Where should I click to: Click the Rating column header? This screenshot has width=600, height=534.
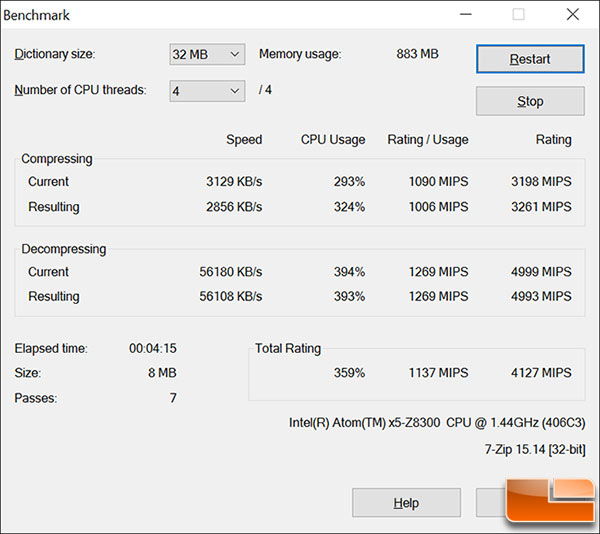[x=553, y=140]
